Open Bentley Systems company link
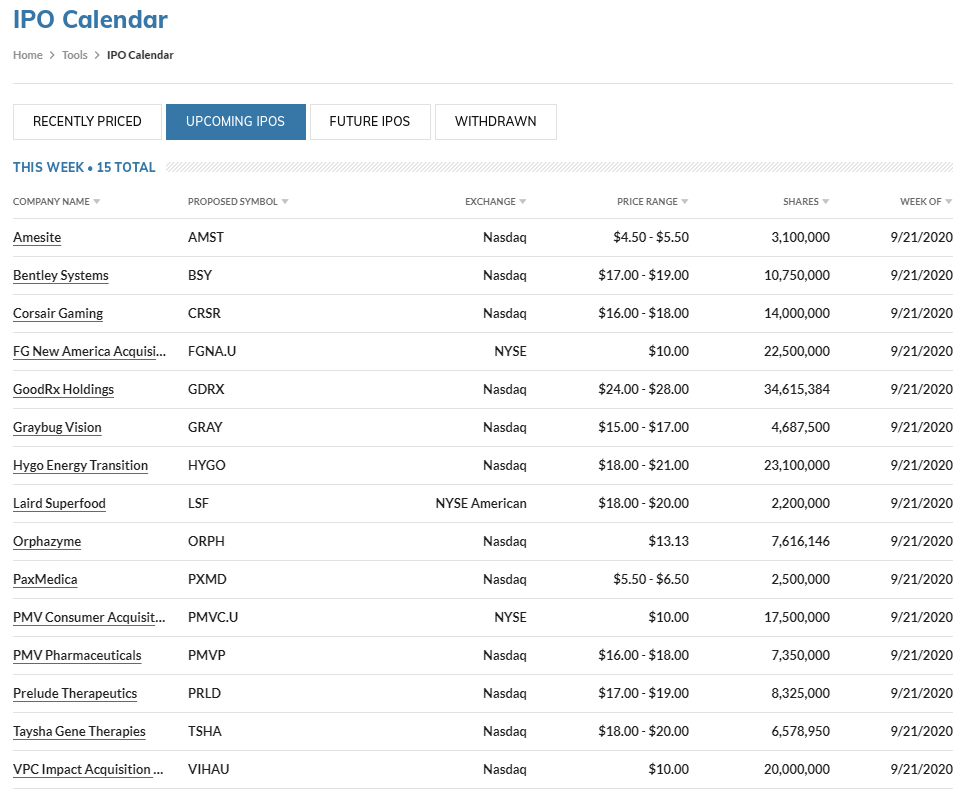This screenshot has width=963, height=794. coord(61,276)
